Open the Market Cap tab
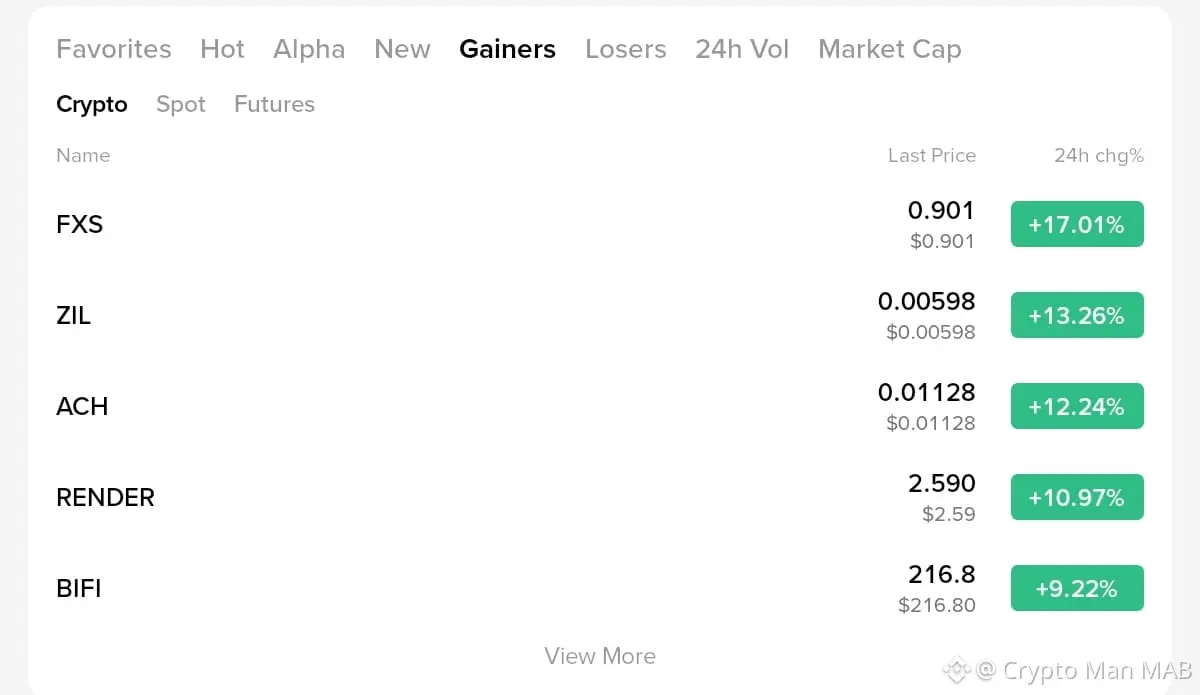1200x695 pixels. 889,49
